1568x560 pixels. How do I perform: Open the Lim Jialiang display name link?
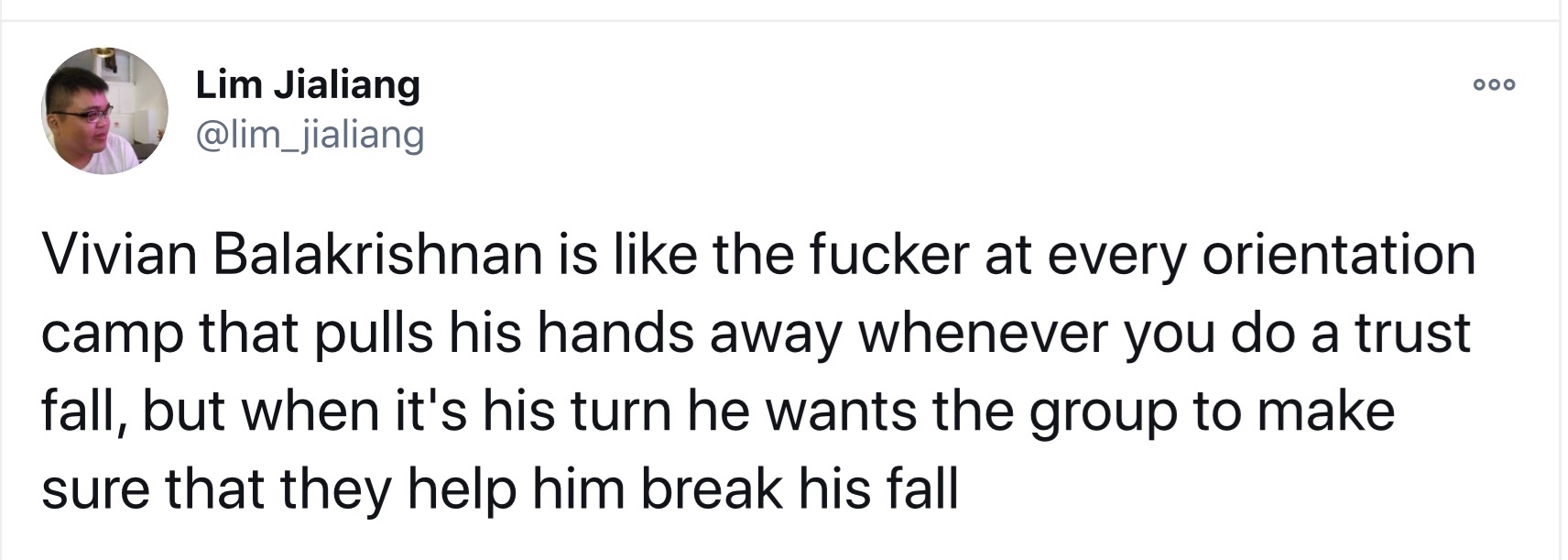pos(308,84)
